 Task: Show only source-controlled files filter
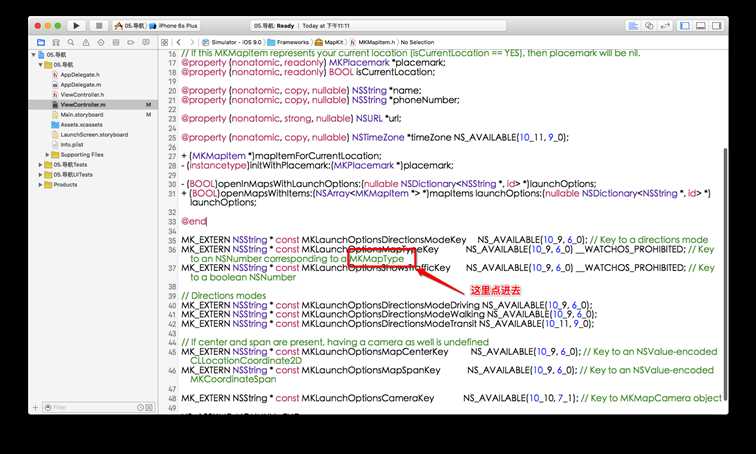click(x=148, y=408)
